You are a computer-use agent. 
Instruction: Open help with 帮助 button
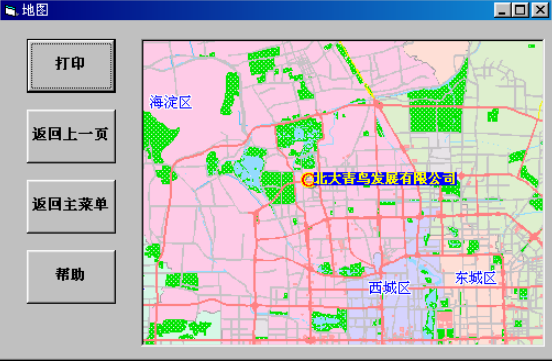pos(71,276)
